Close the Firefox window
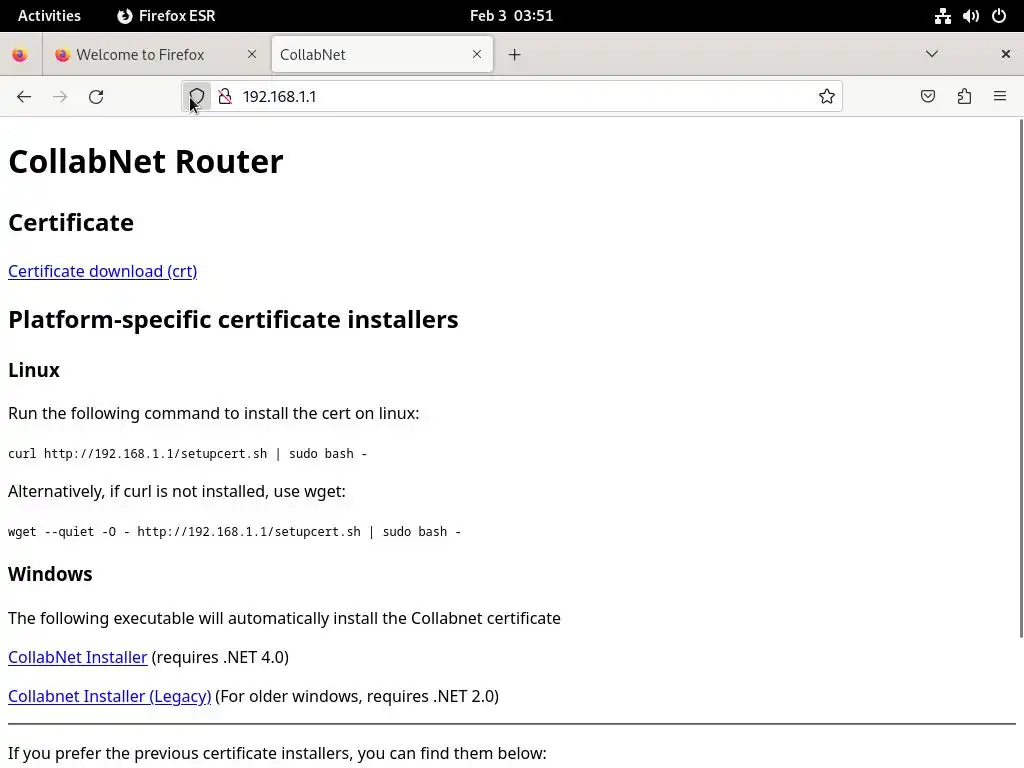This screenshot has width=1024, height=768. (x=1005, y=54)
